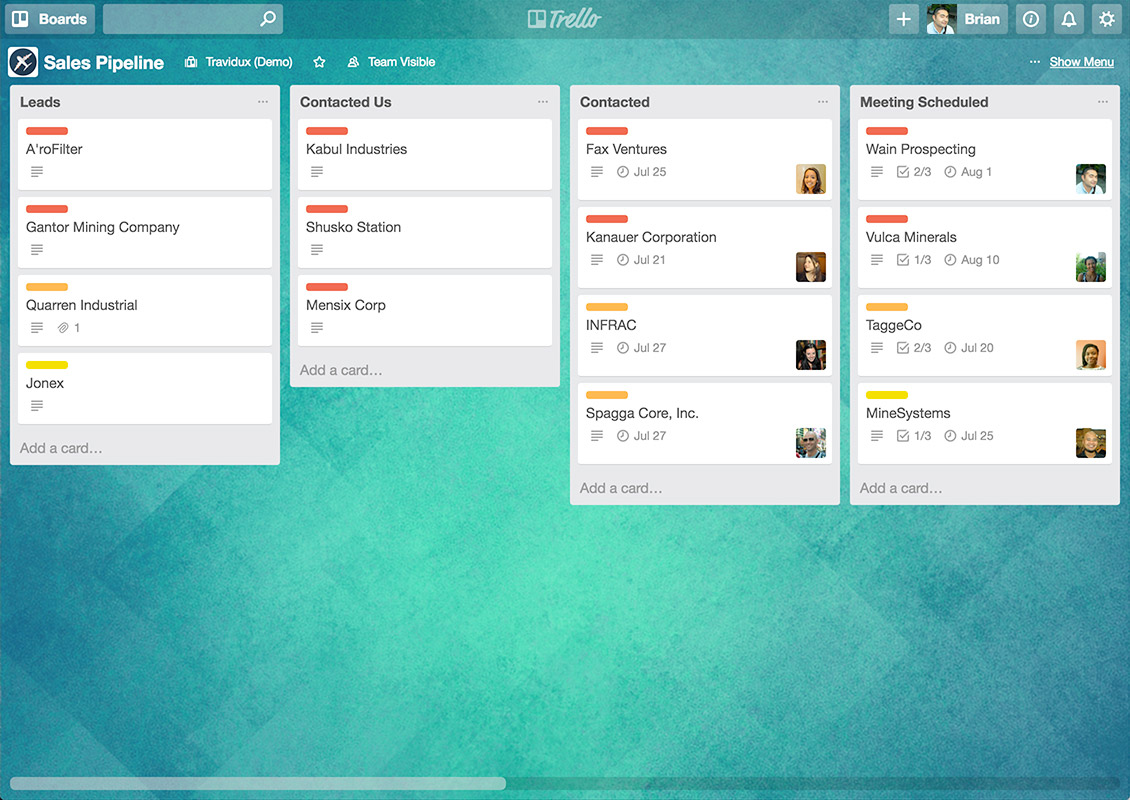Screen dimensions: 1130x800
Task: Open the gear settings icon
Action: (1106, 18)
